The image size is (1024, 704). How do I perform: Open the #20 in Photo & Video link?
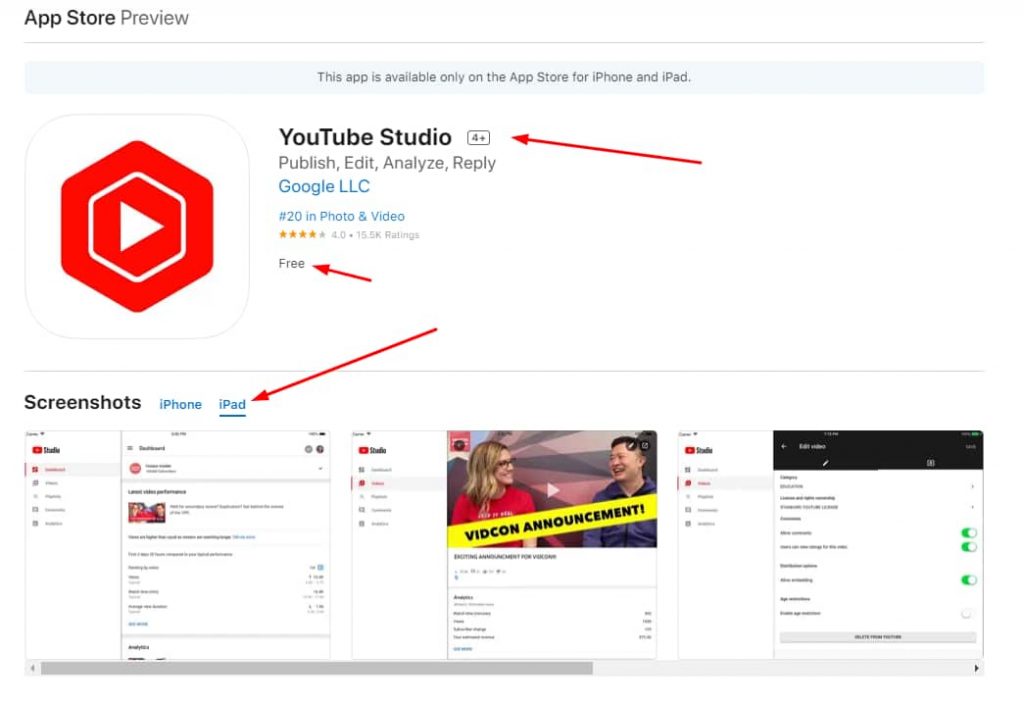tap(342, 216)
